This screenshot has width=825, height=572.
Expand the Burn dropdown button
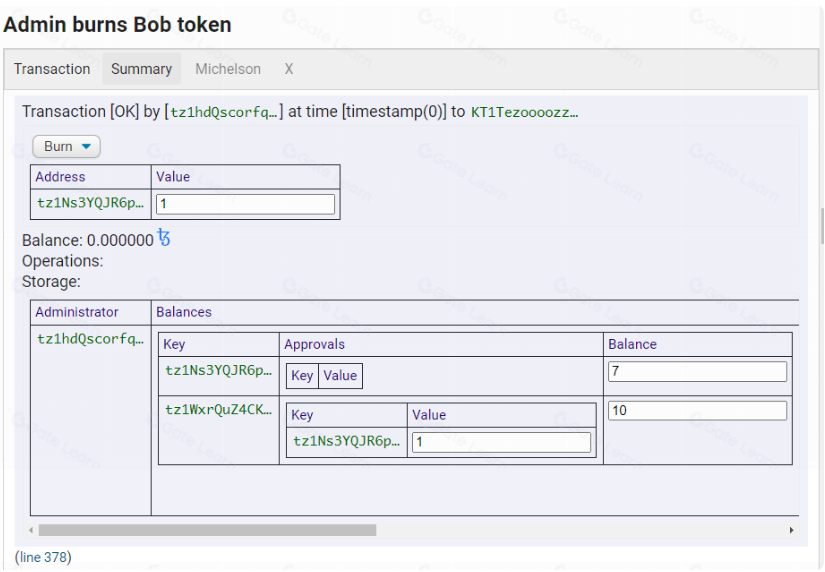(x=67, y=146)
